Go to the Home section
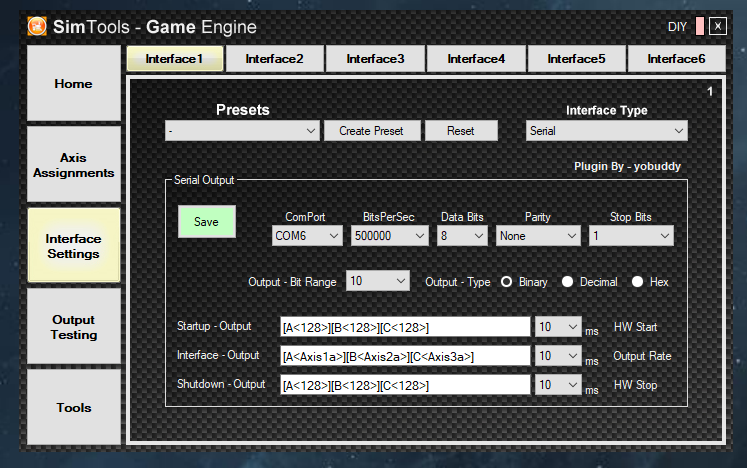The height and width of the screenshot is (468, 747). (74, 83)
